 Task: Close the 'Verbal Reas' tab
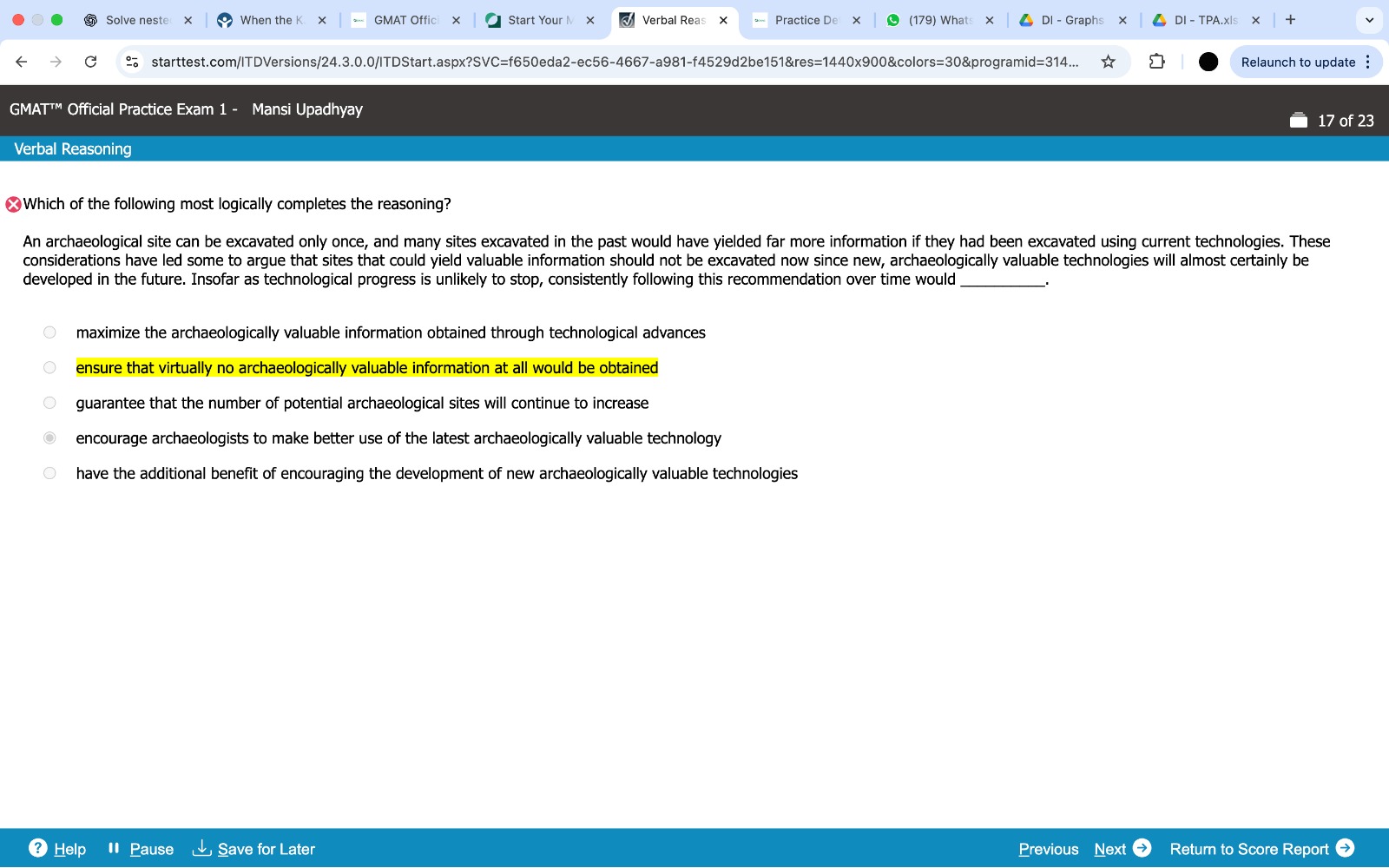[x=723, y=20]
